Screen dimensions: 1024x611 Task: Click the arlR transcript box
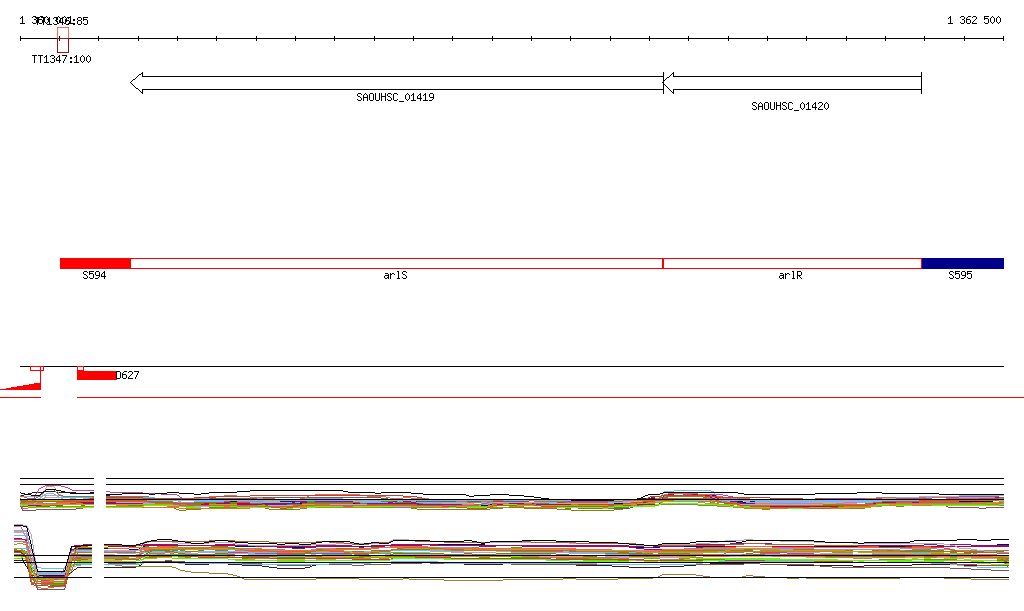[x=792, y=264]
